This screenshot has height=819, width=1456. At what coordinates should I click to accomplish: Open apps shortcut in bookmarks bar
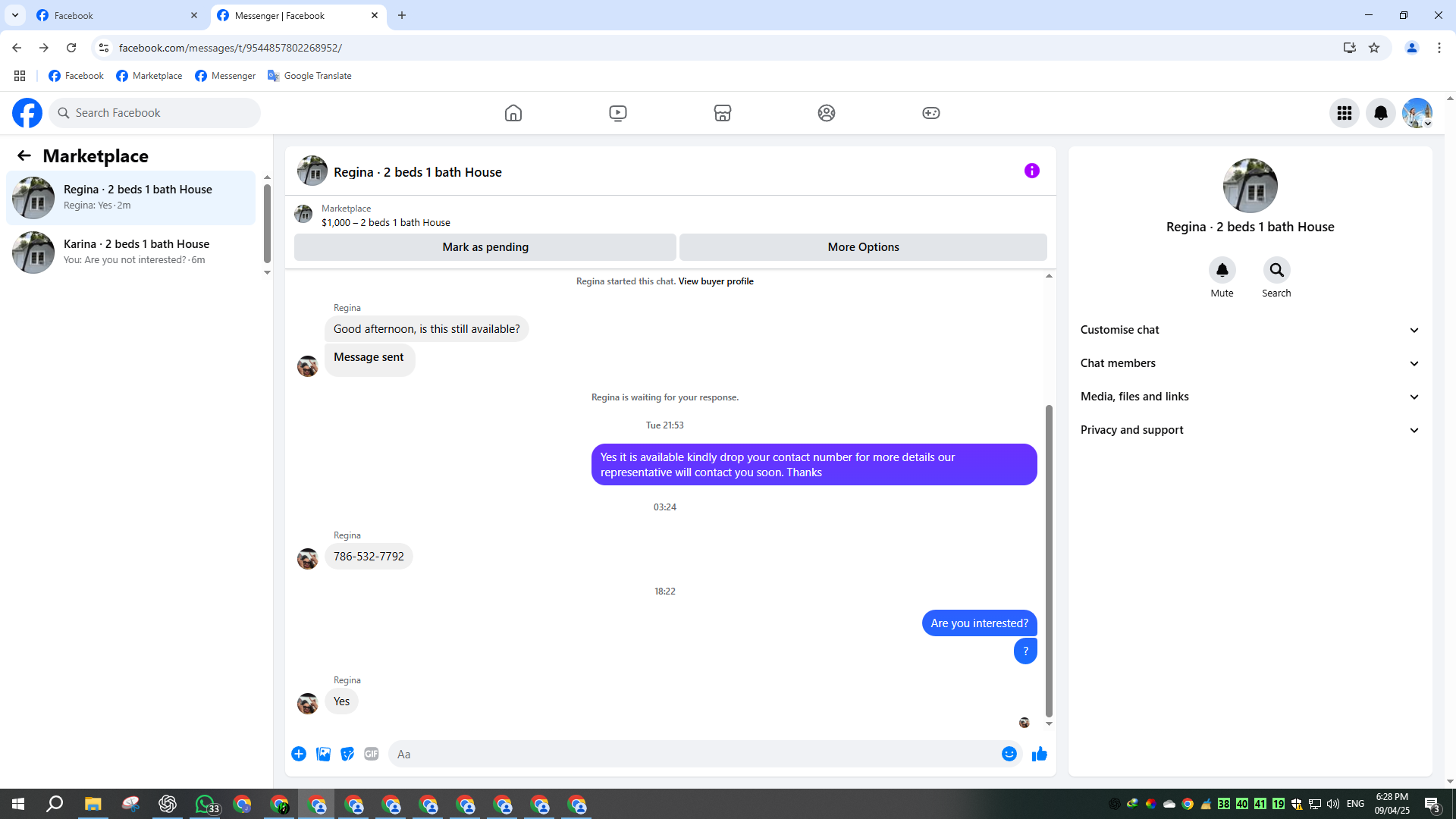[20, 76]
